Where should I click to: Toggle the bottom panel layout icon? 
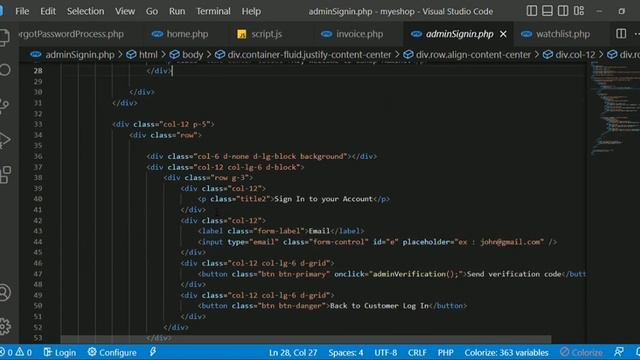point(547,11)
